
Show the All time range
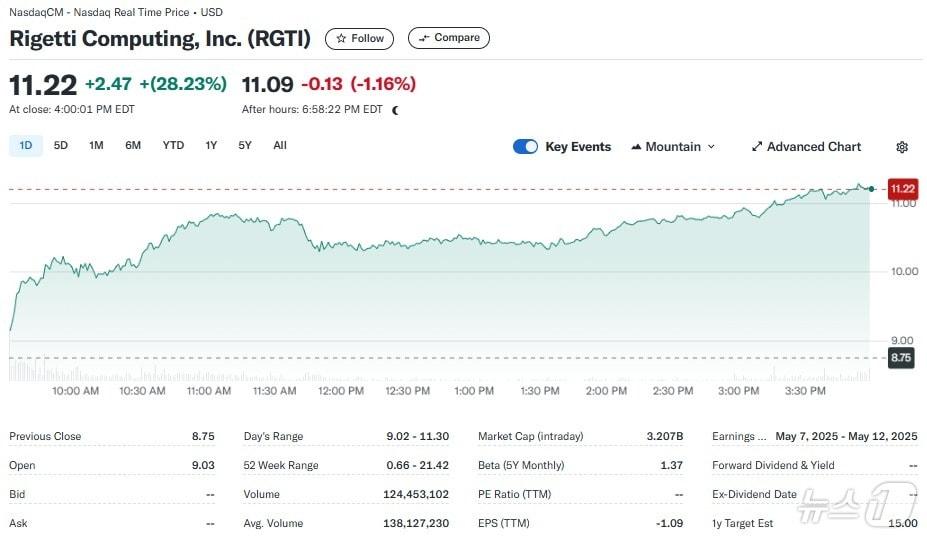[280, 146]
